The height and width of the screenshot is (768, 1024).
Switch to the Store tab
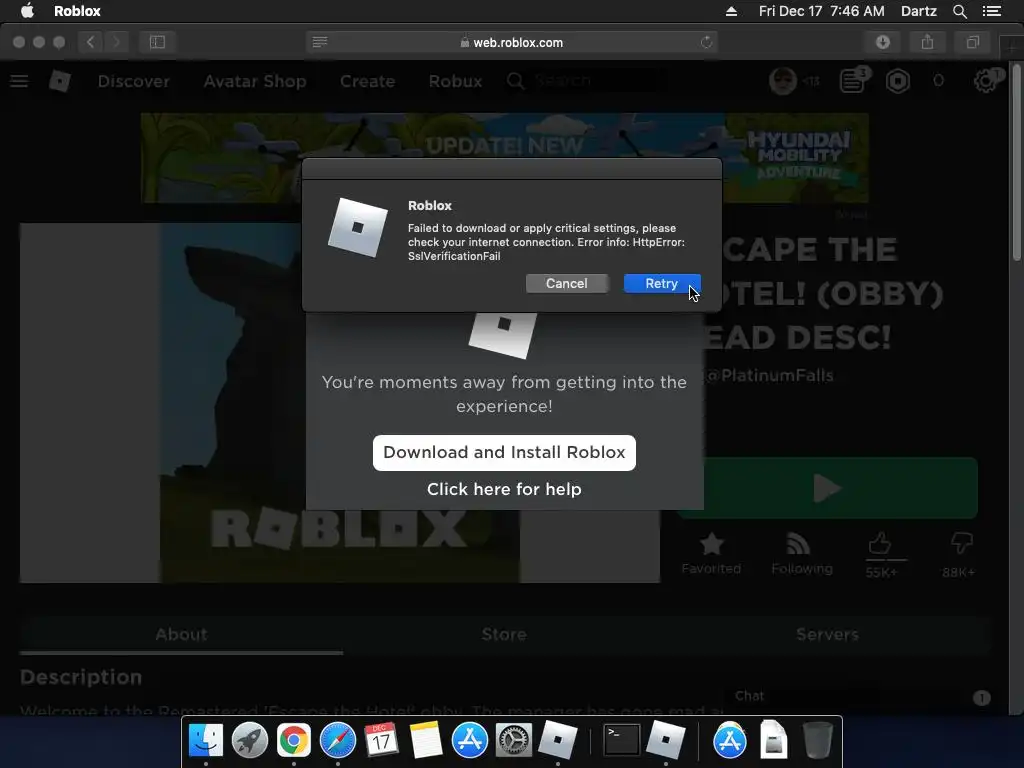pyautogui.click(x=504, y=634)
